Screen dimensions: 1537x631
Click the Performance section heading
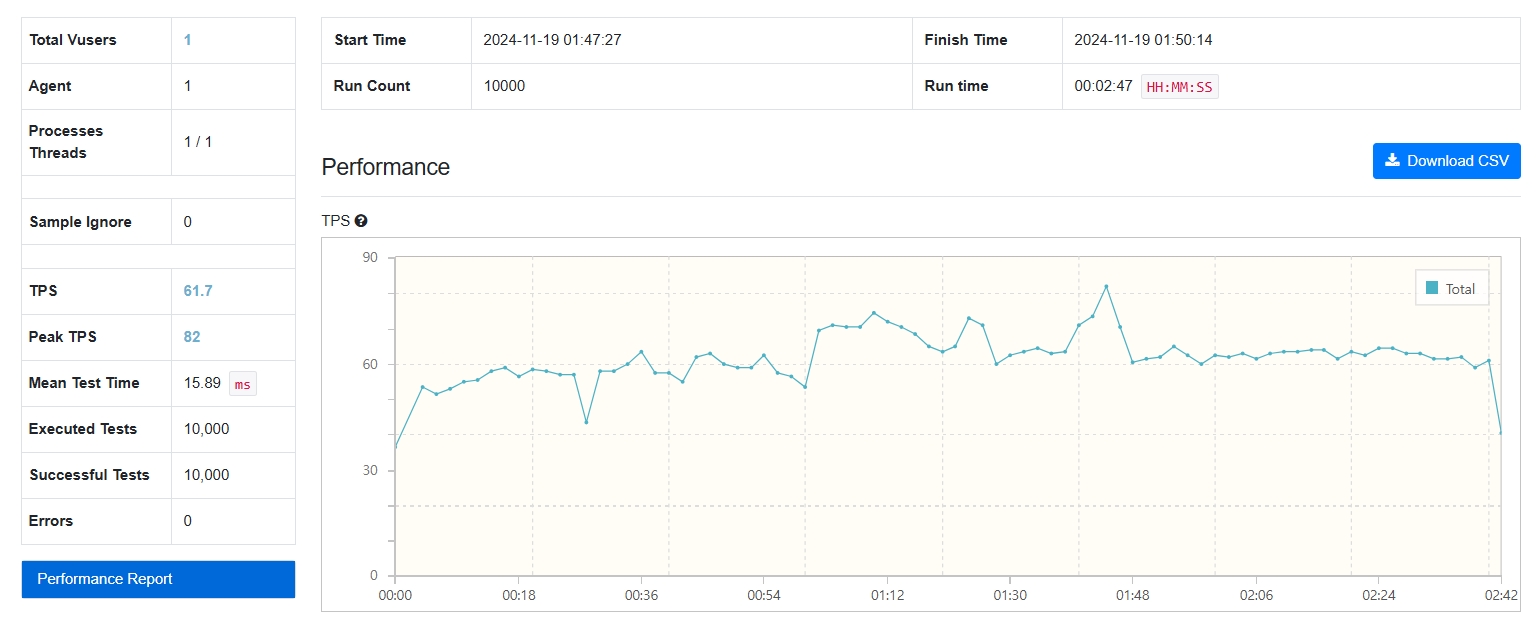click(386, 167)
